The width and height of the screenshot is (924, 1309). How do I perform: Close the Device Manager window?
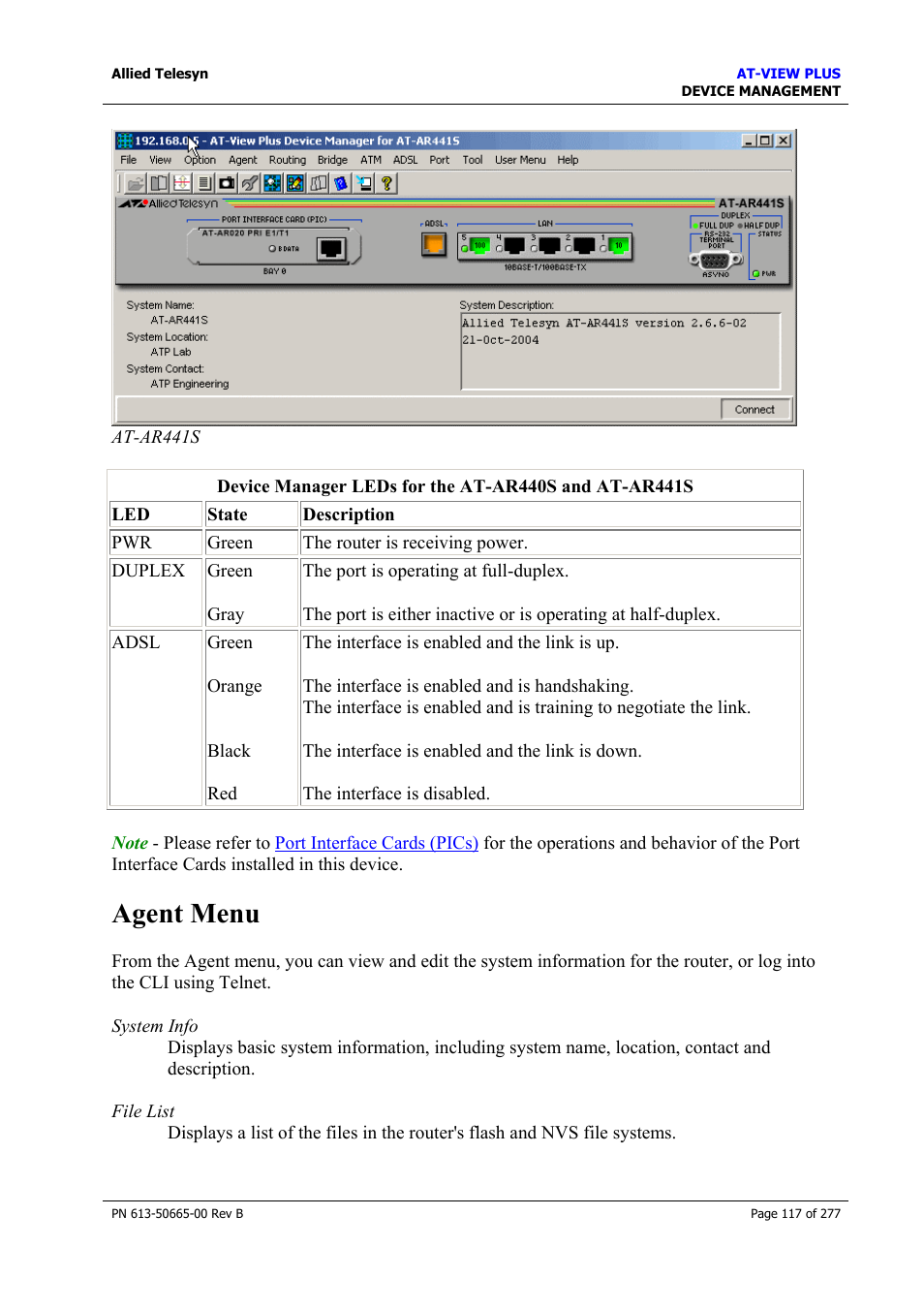(783, 140)
